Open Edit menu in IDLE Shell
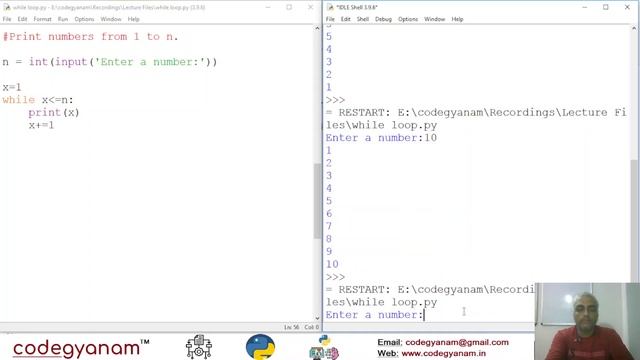 click(346, 19)
